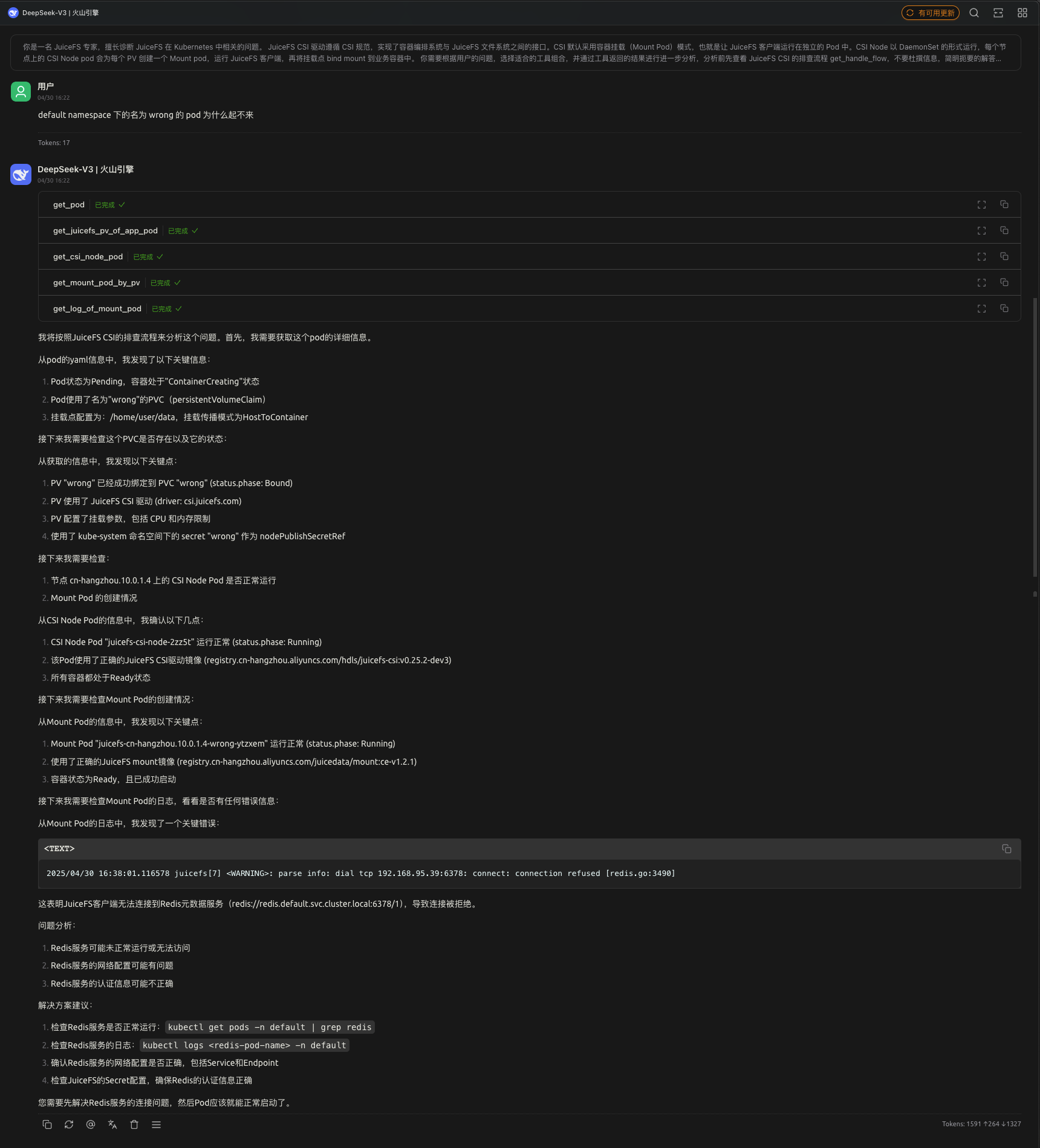Viewport: 1040px width, 1148px height.
Task: Click the @ mention icon below the reply
Action: [91, 1124]
